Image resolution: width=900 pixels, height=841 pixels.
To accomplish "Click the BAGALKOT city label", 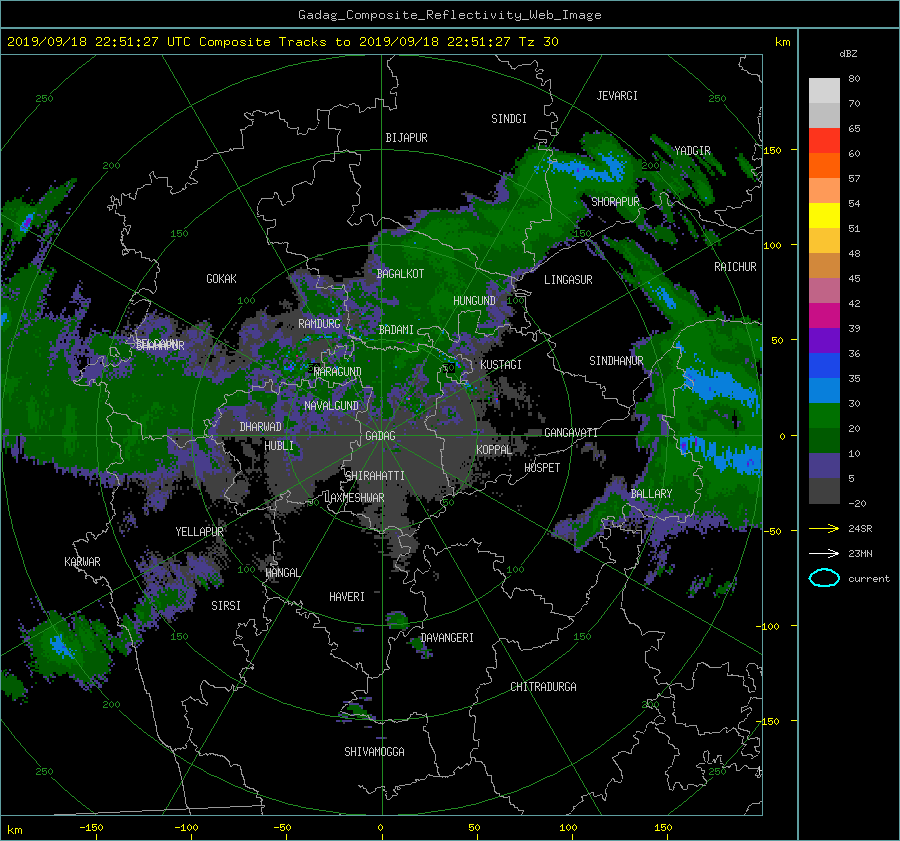I will [x=400, y=274].
